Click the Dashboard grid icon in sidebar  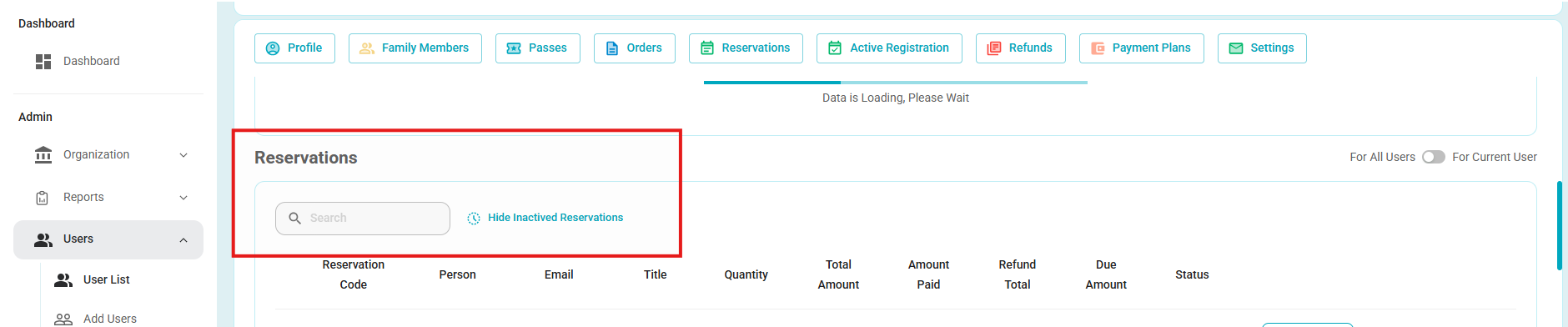43,62
